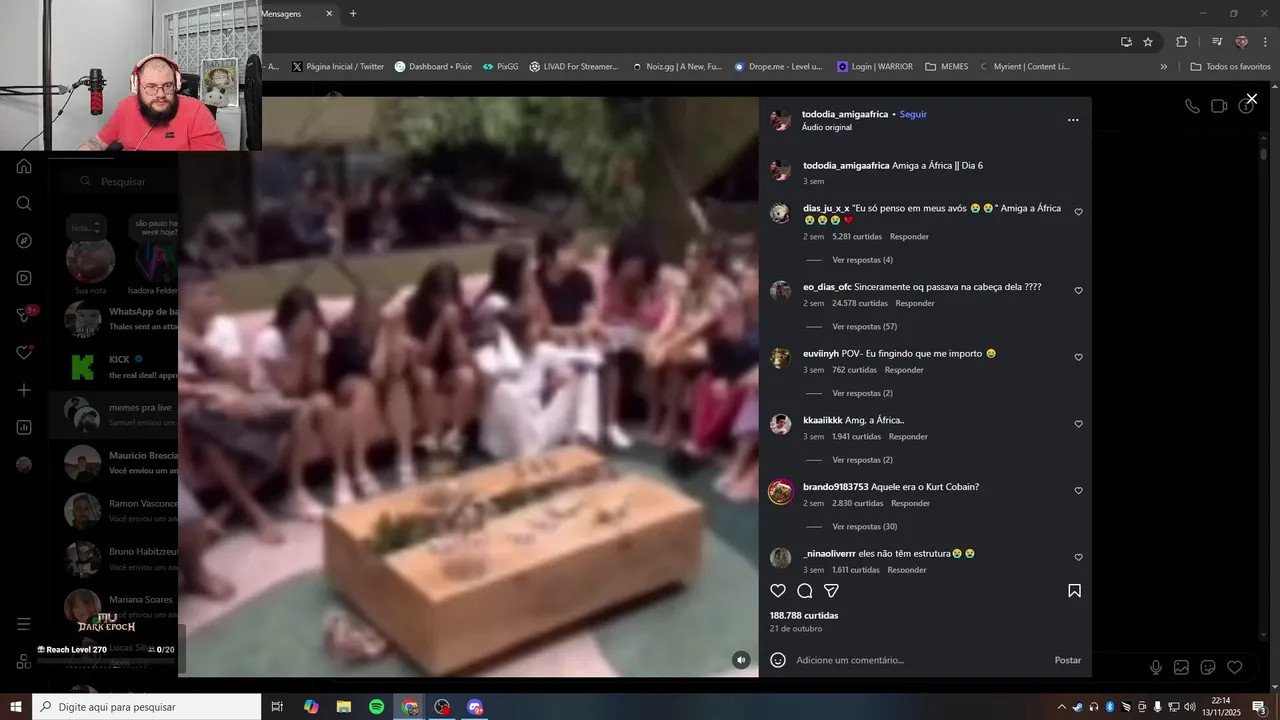Click the voice message microphone in chat

point(1156,667)
